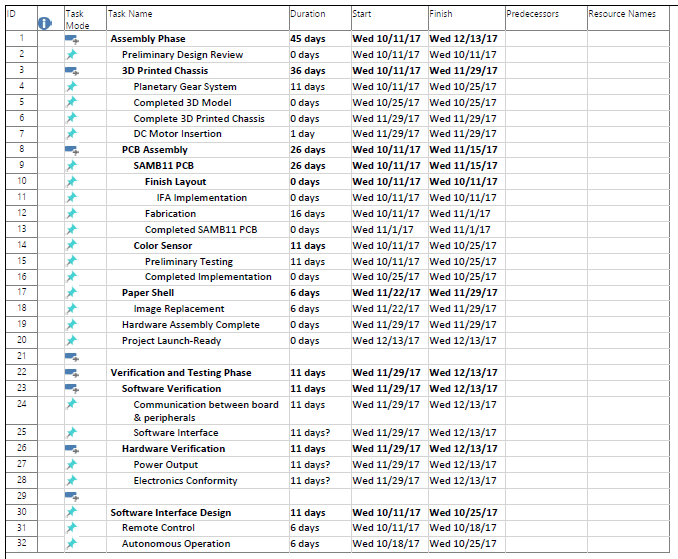Click the auto-schedule icon for PCB Assembly
The height and width of the screenshot is (559, 678).
pyautogui.click(x=72, y=150)
